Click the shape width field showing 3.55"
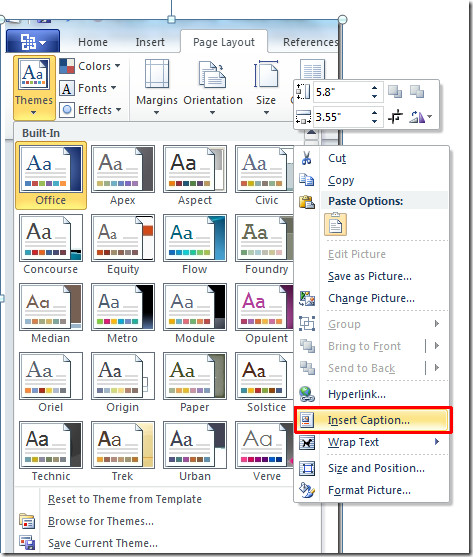 (342, 117)
